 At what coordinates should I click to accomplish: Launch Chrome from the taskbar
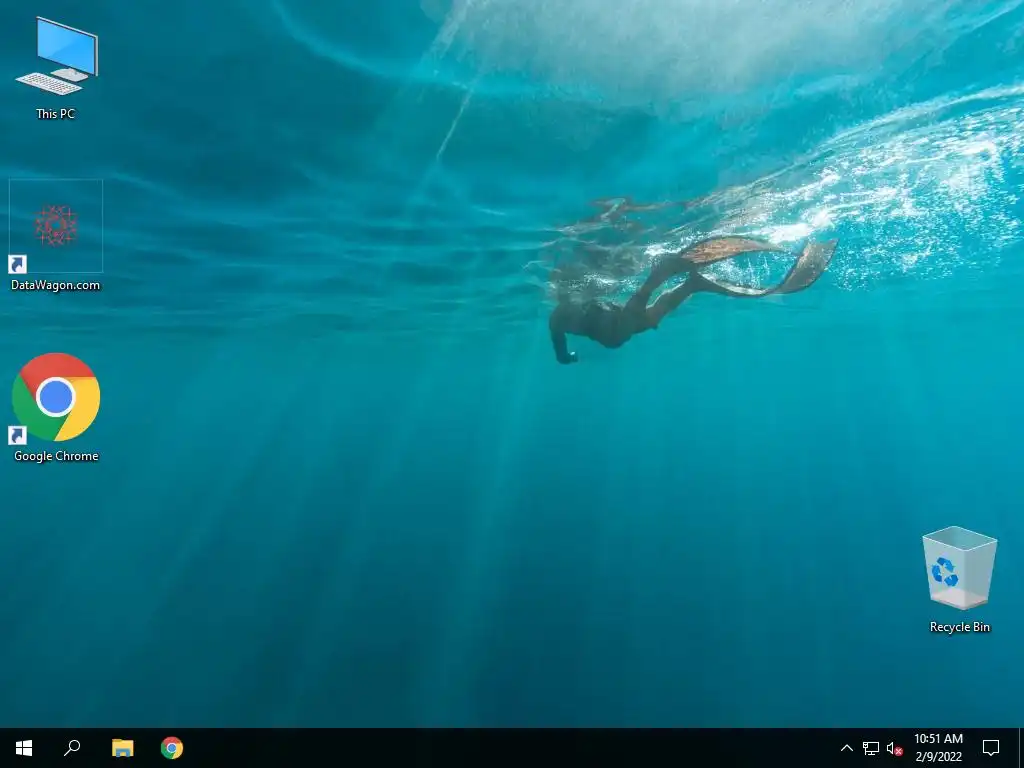coord(172,748)
